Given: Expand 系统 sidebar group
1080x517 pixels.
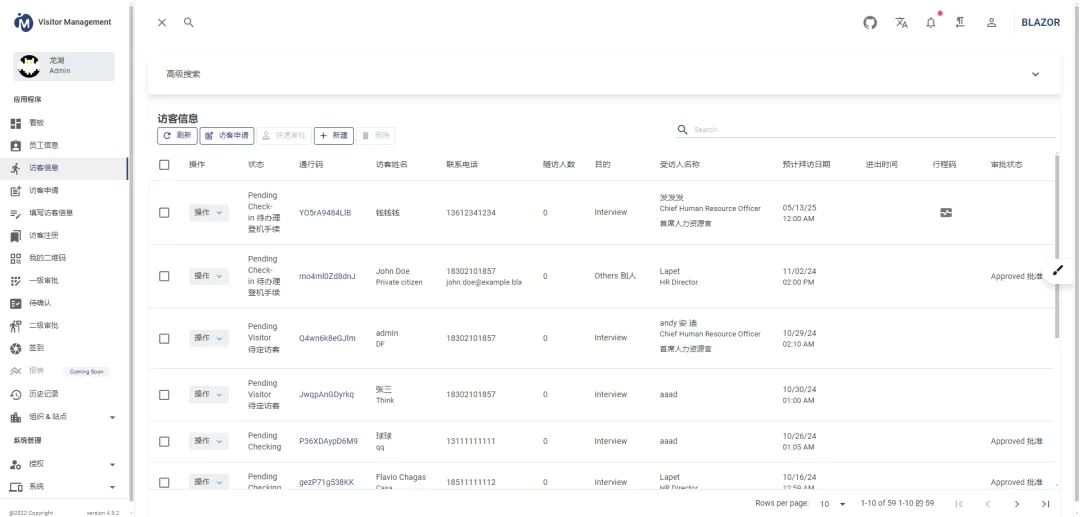Looking at the screenshot, I should 64,487.
